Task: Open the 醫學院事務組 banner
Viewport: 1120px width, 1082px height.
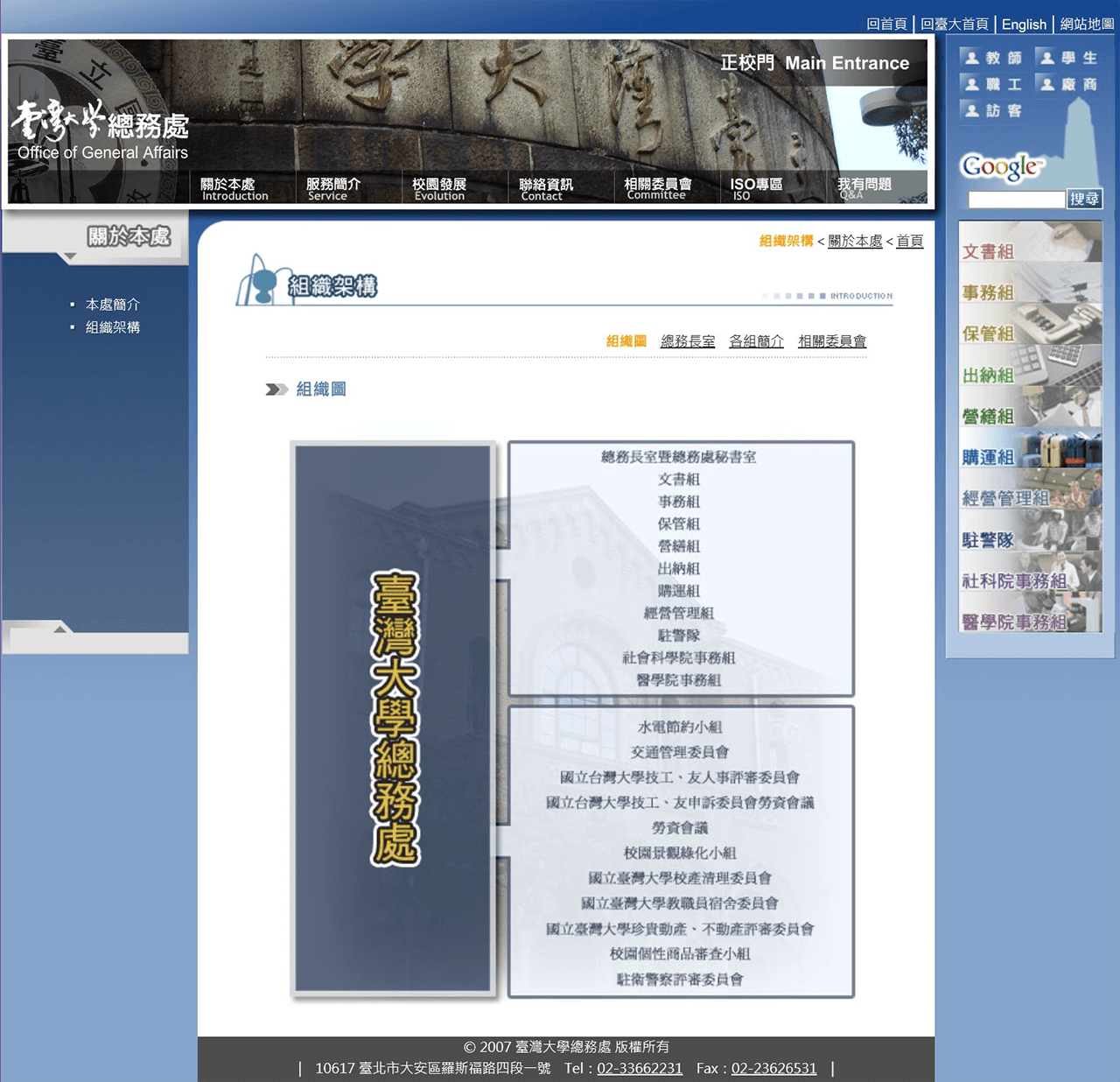Action: point(1030,613)
